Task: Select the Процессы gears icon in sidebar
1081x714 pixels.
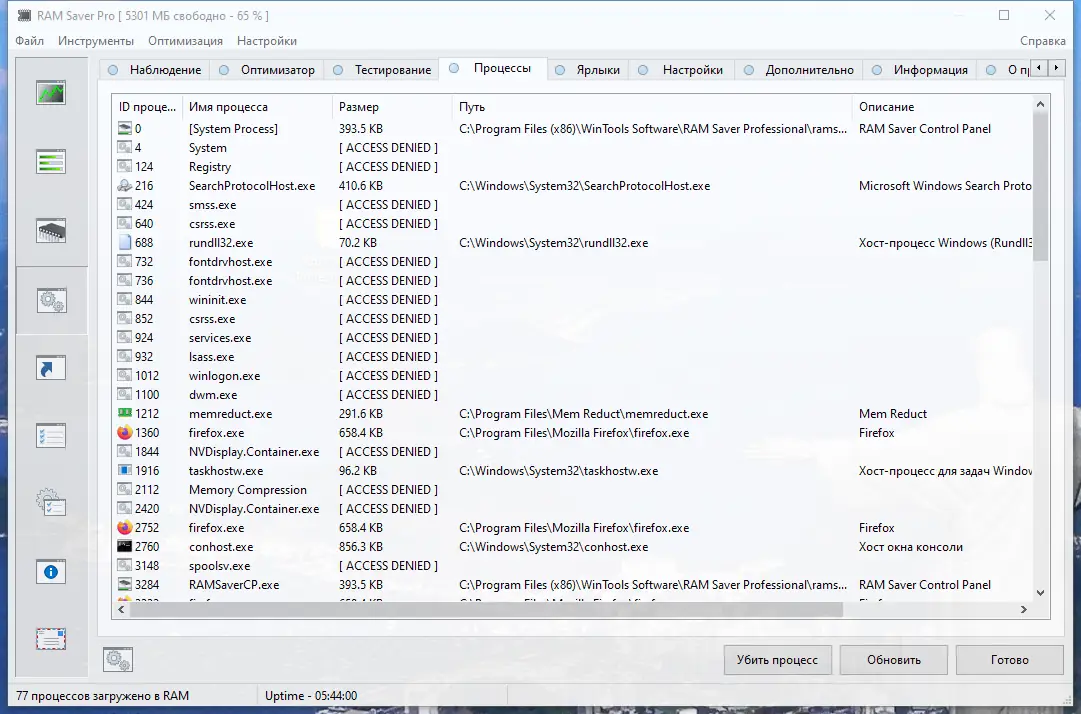Action: (51, 299)
